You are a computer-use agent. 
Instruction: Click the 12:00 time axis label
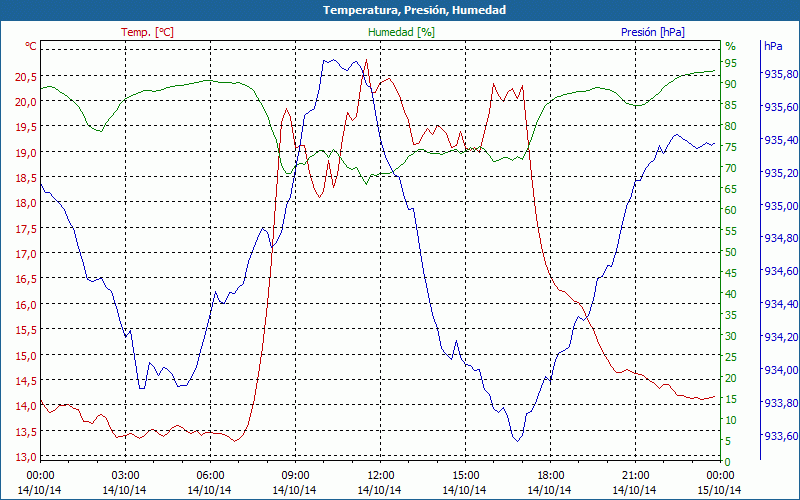pos(380,476)
